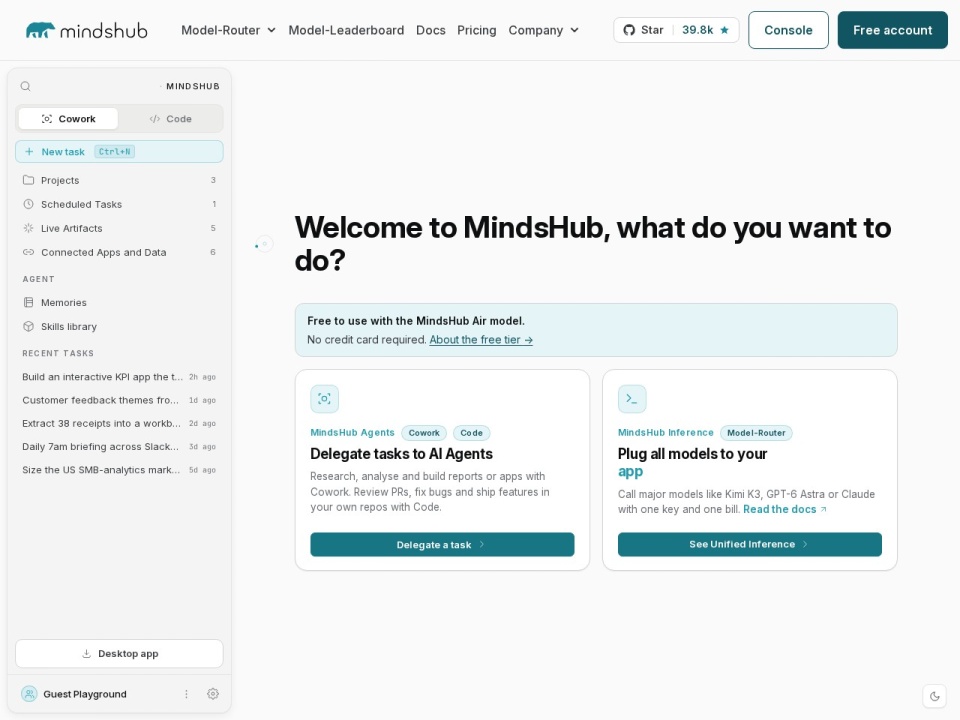This screenshot has height=720, width=960.
Task: Click the Guest Playground account name
Action: click(85, 694)
